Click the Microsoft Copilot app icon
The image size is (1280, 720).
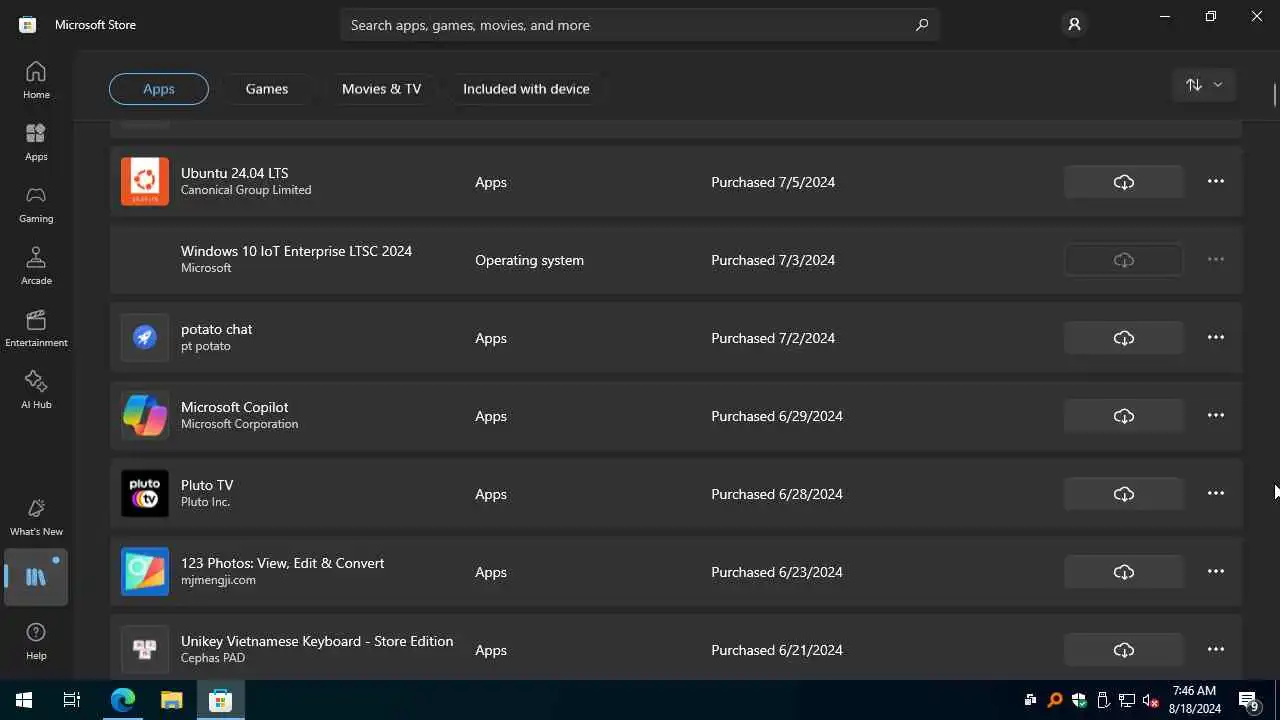145,415
